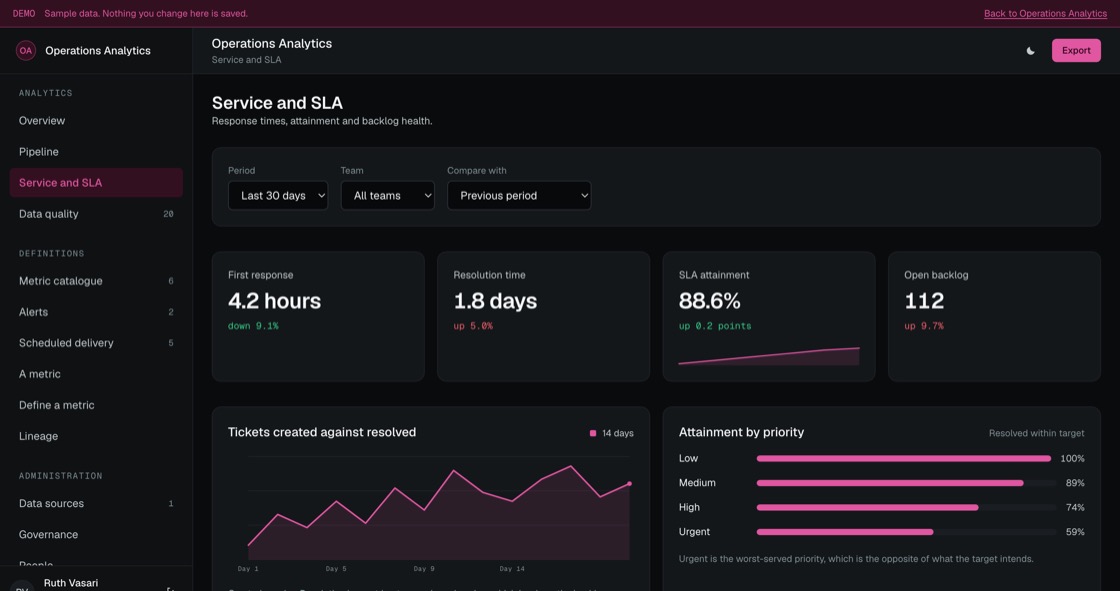Open Scheduled delivery
Image resolution: width=1120 pixels, height=591 pixels.
(x=96, y=343)
